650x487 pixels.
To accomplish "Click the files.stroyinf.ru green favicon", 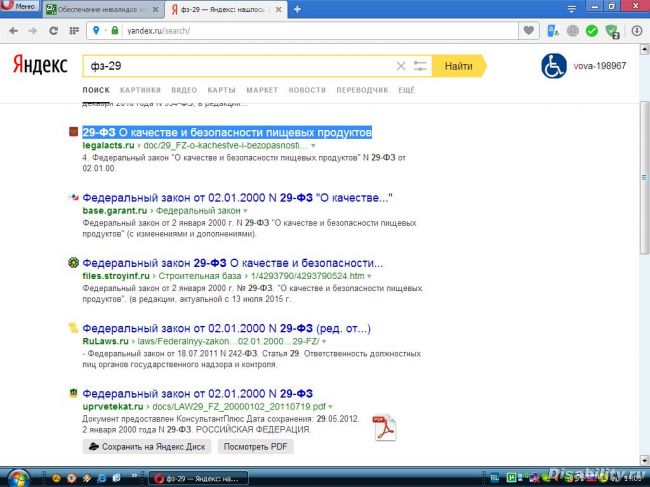I will (73, 262).
